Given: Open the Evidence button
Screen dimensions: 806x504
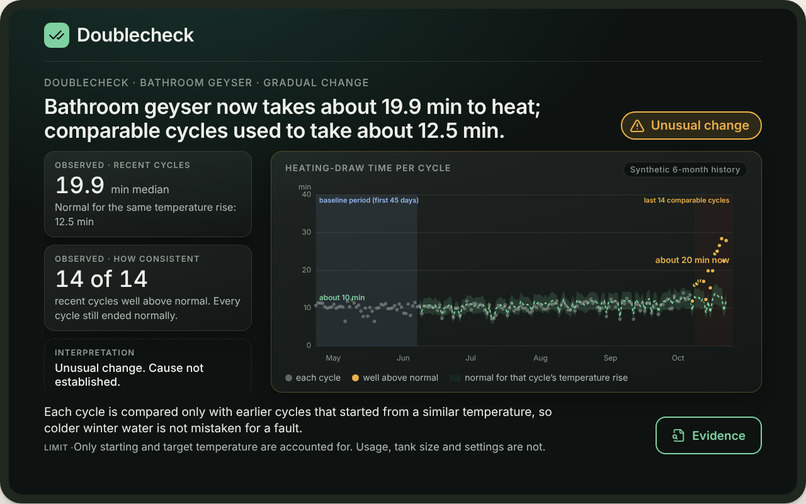Looking at the screenshot, I should coord(708,436).
